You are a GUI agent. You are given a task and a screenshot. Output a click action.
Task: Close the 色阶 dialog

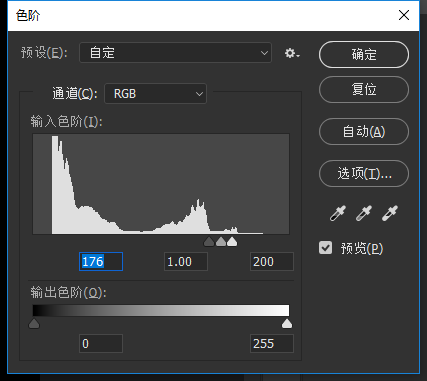tap(404, 15)
